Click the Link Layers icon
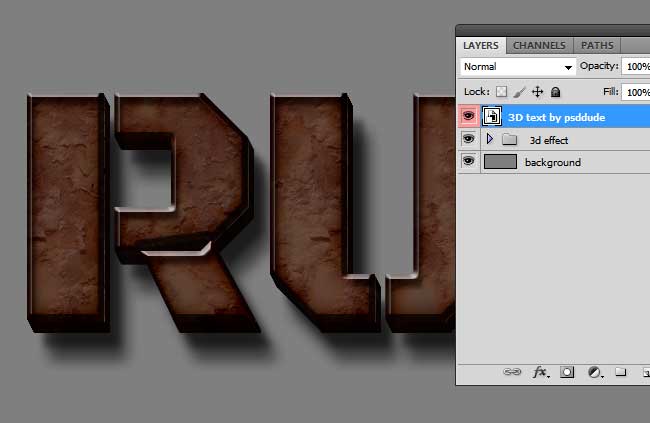Viewport: 650px width, 423px height. pos(512,372)
